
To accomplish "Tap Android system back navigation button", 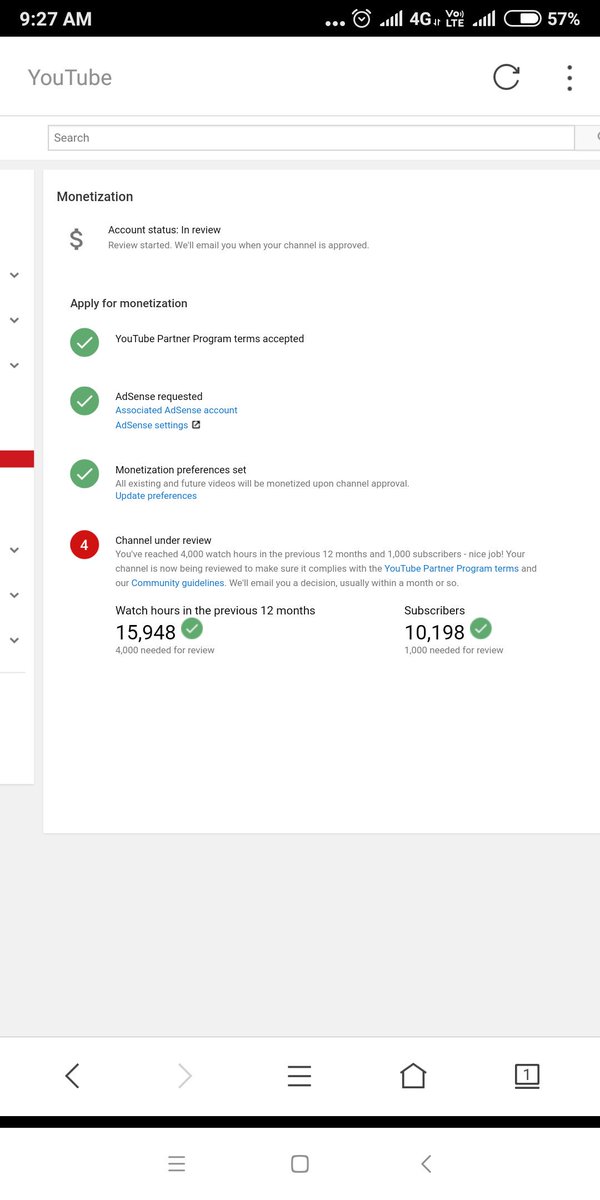I will pos(426,1163).
